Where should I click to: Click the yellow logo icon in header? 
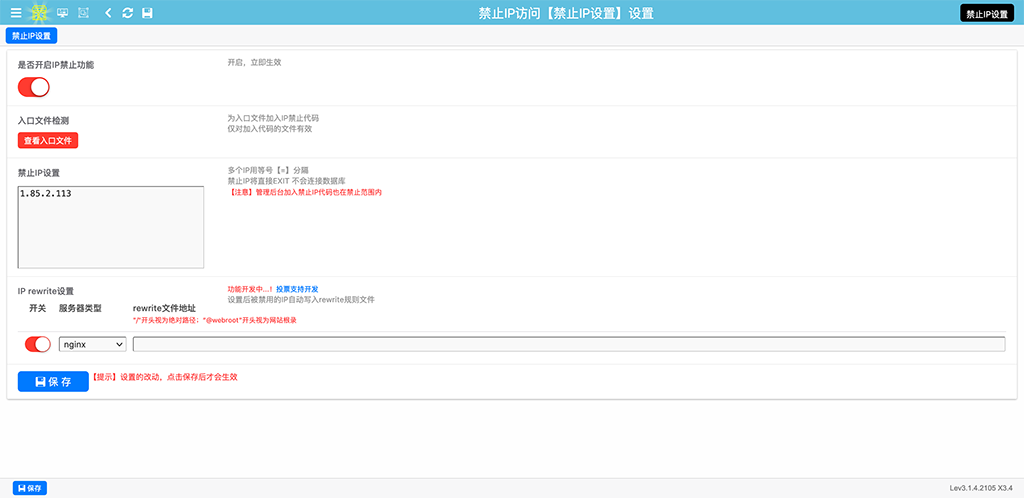39,13
